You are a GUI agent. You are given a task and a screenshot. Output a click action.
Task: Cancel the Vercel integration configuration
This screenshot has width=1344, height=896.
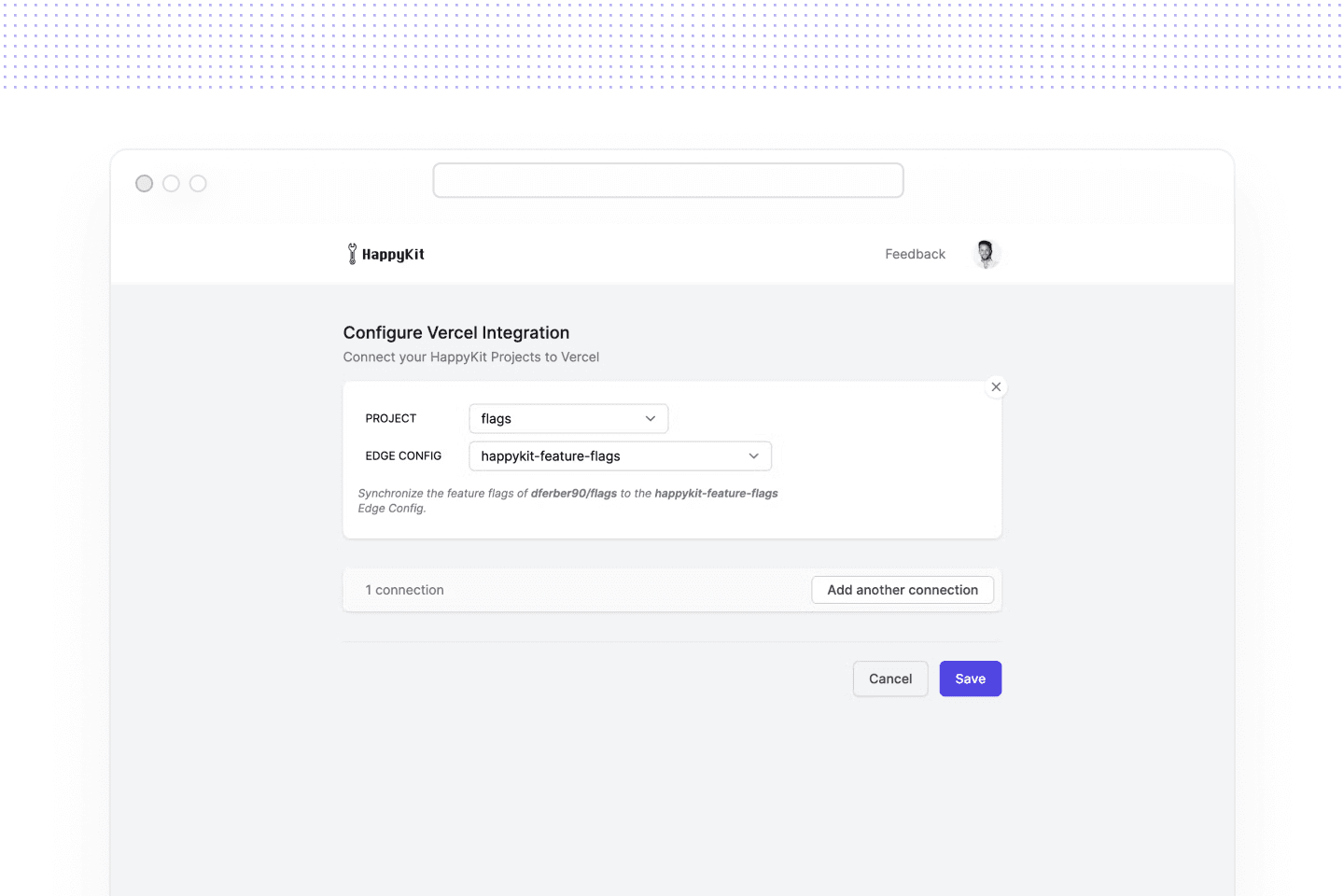pyautogui.click(x=889, y=679)
